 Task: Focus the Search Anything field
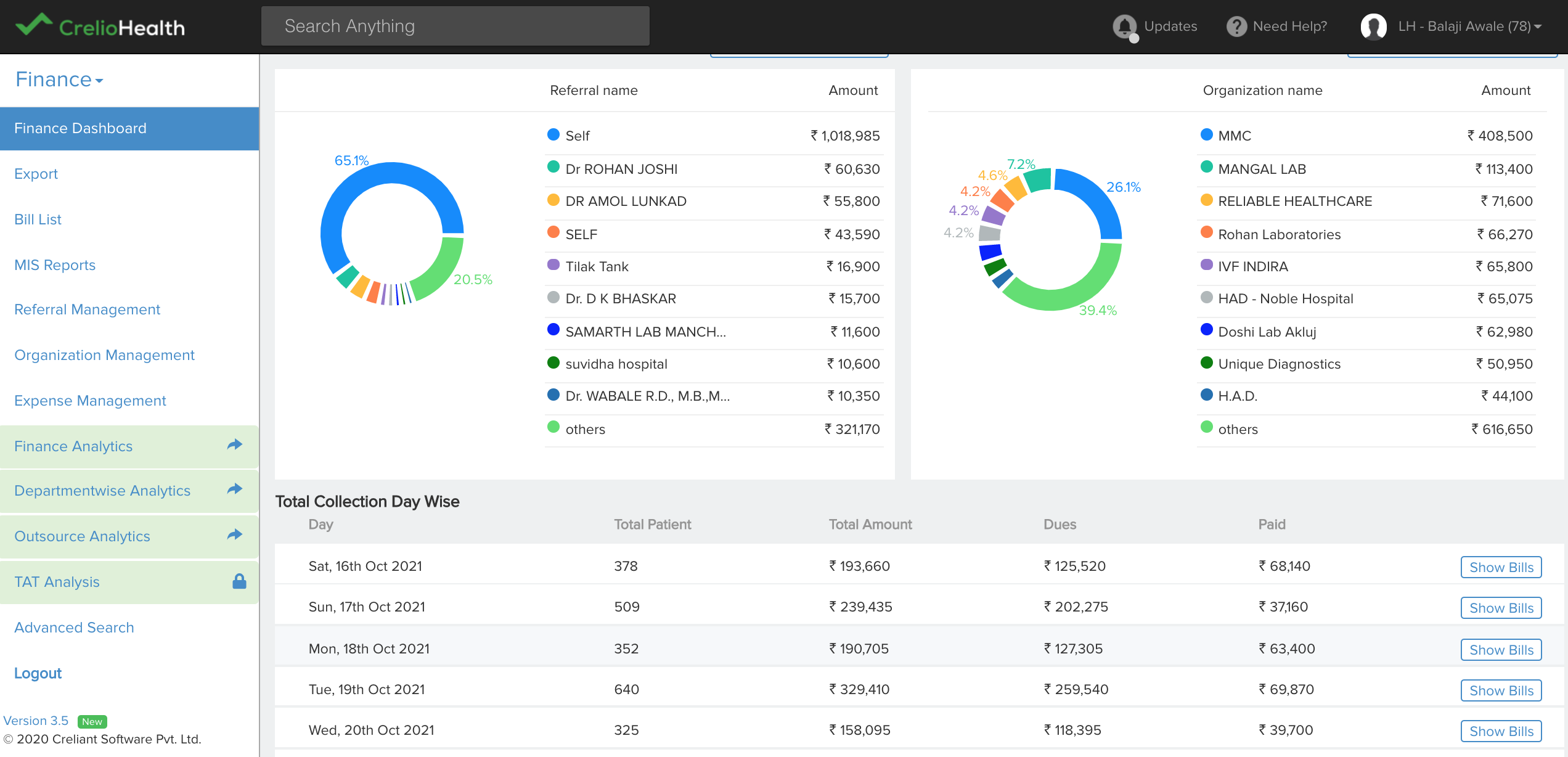click(x=455, y=26)
